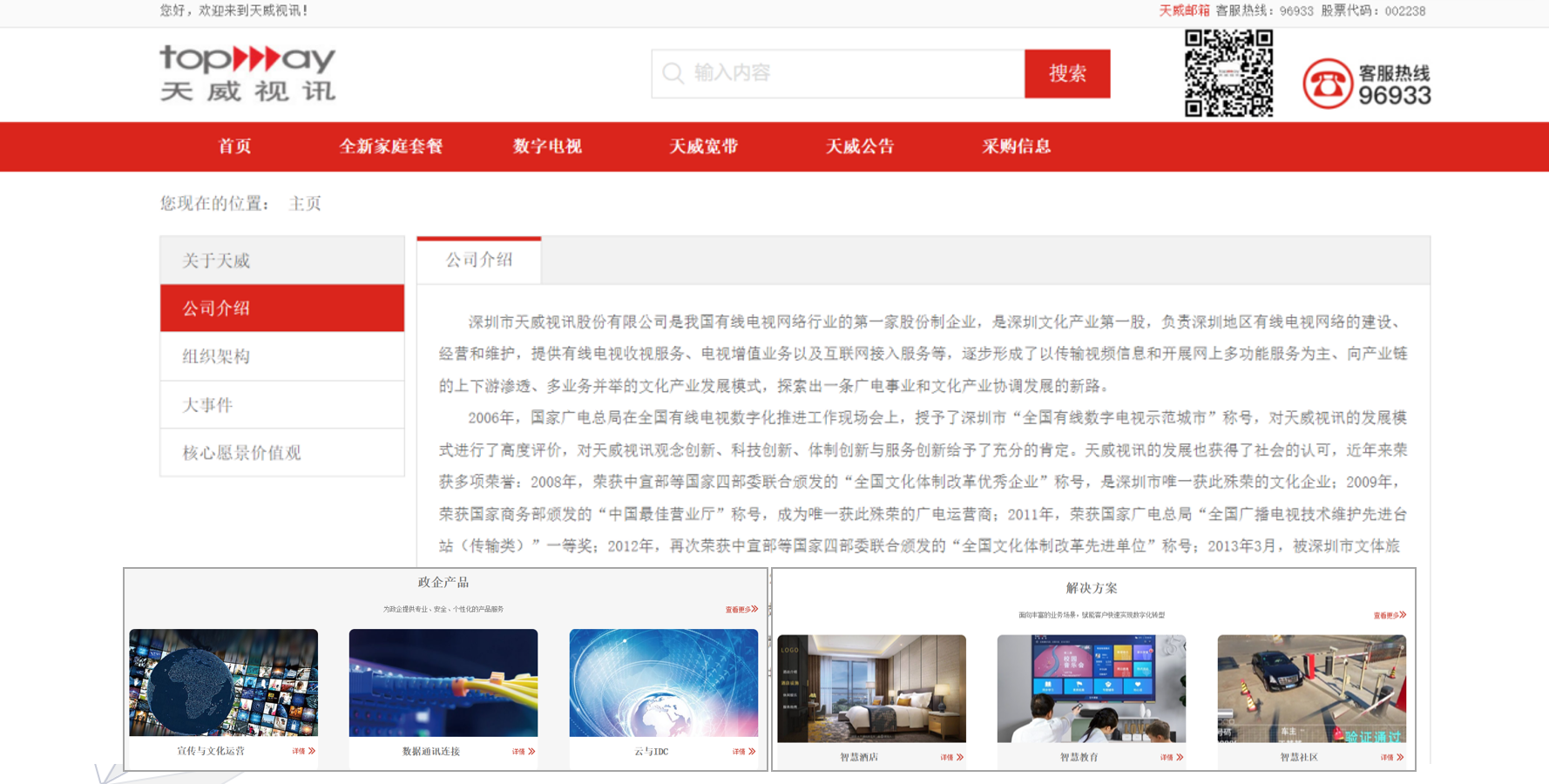Select 组织架构 in the sidebar
The image size is (1549, 784).
tap(282, 356)
